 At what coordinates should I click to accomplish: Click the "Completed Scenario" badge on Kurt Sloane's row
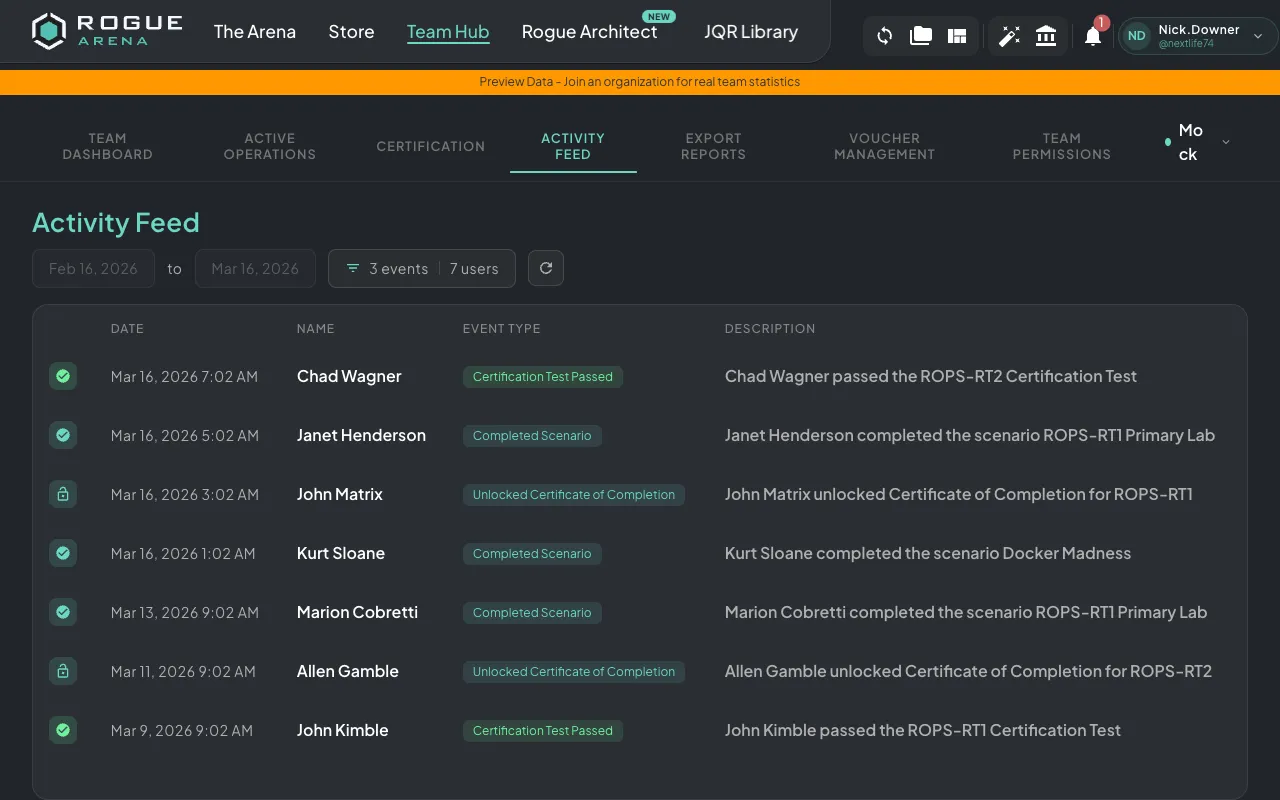pyautogui.click(x=532, y=553)
